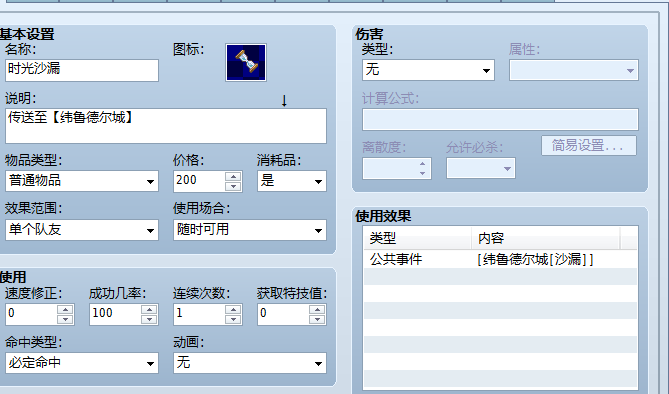Click the 获取特技值 field showing 0
The height and width of the screenshot is (394, 669).
(283, 314)
